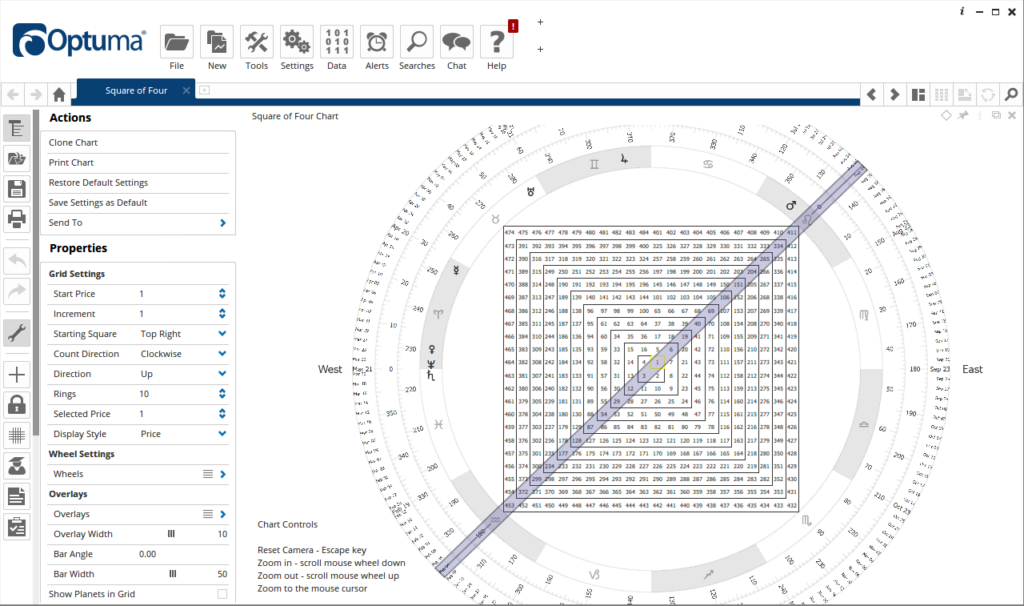1024x606 pixels.
Task: Open the Searches magnifier icon
Action: [x=417, y=42]
